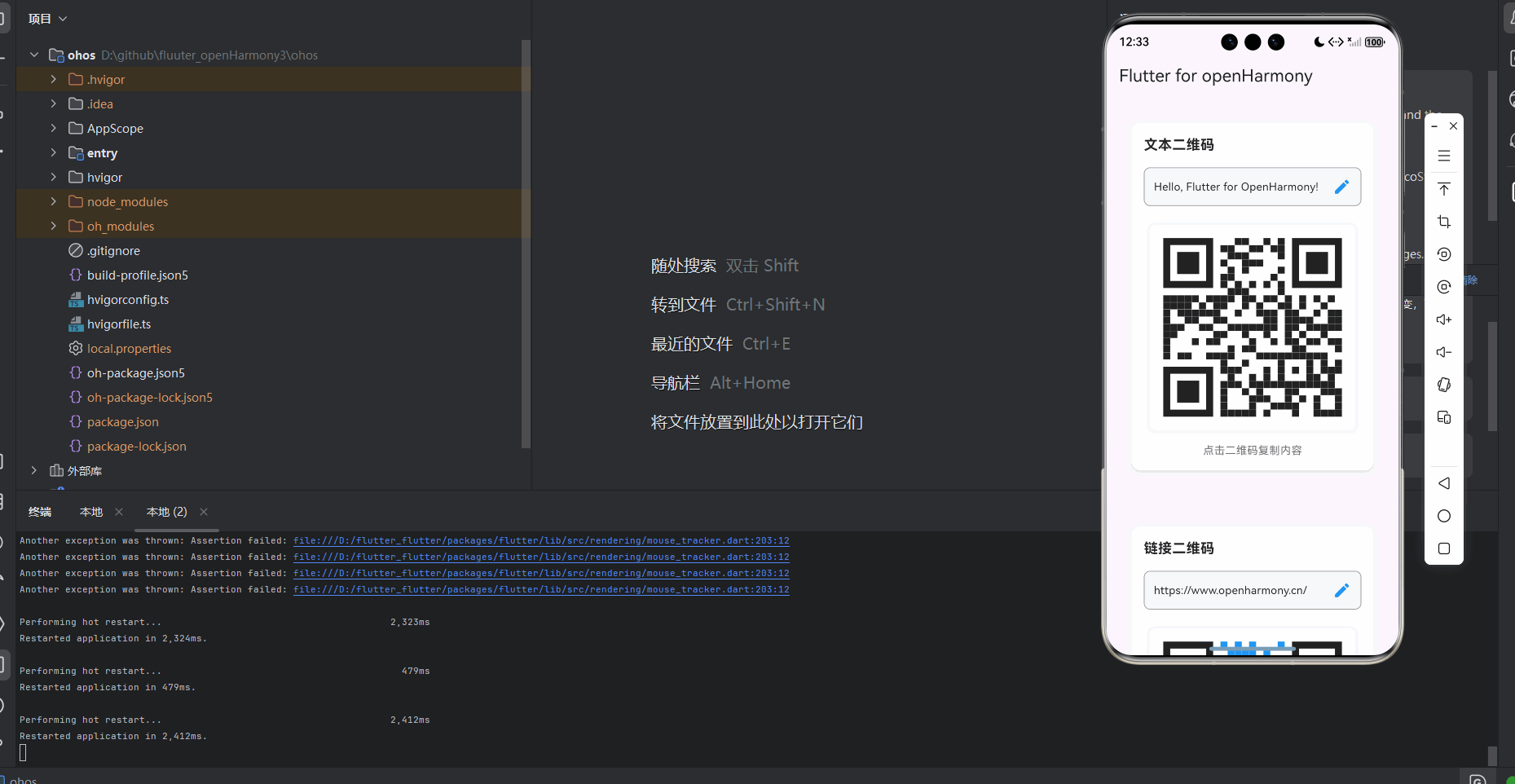
Task: Click the emulator screenshot crop icon
Action: tap(1444, 222)
